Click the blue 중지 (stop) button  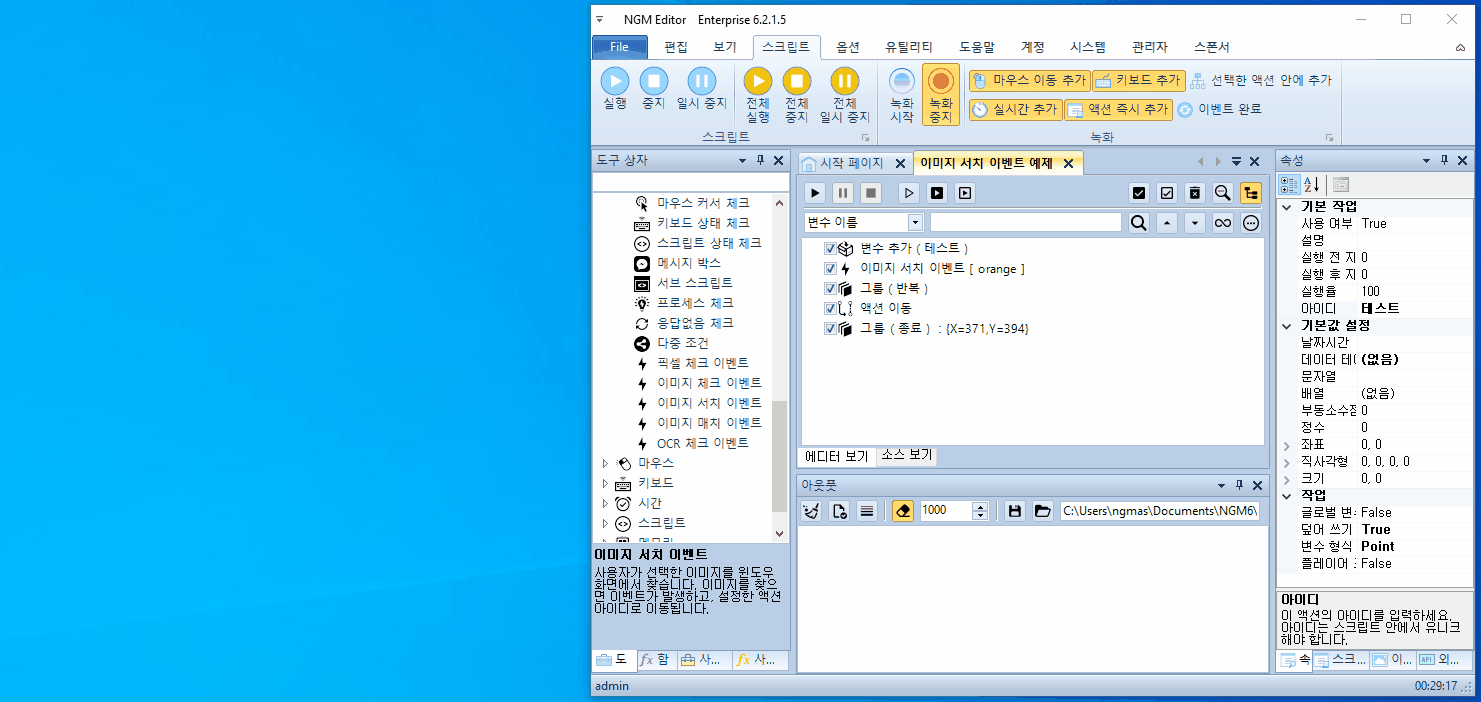point(653,88)
